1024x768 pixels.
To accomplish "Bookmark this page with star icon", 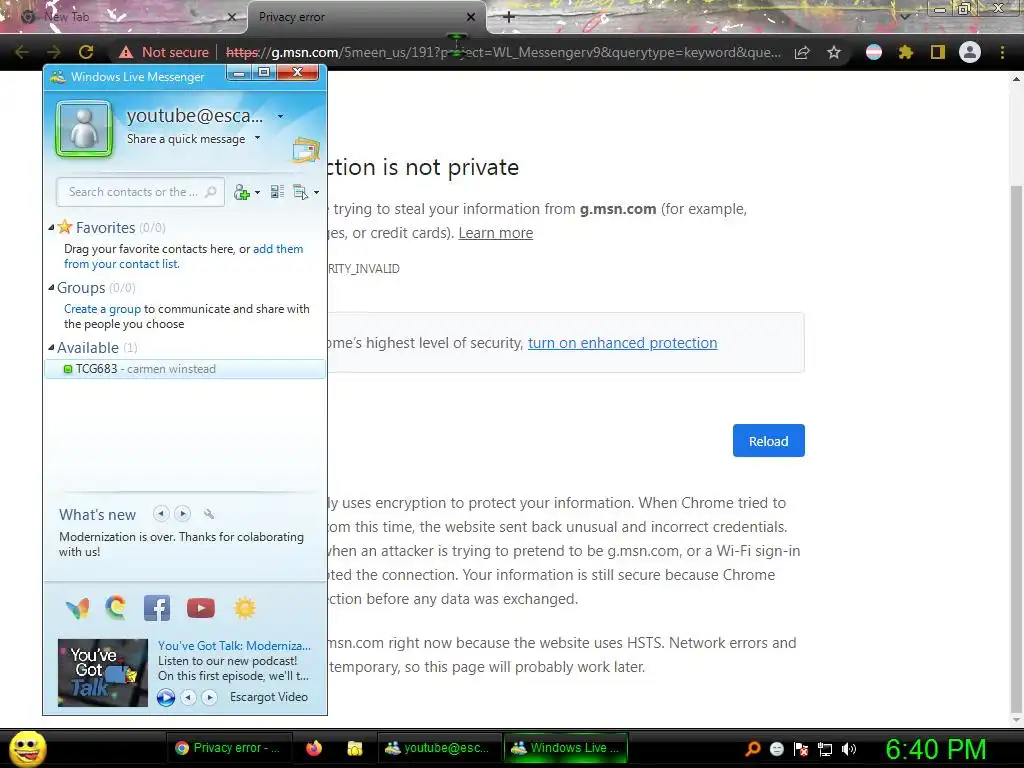I will pyautogui.click(x=834, y=52).
